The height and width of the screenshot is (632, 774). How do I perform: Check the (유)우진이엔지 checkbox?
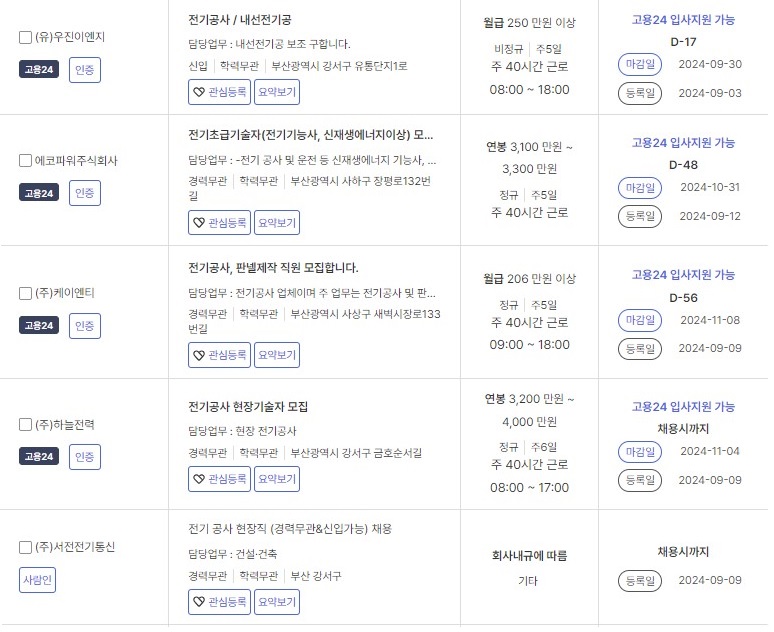(x=25, y=38)
